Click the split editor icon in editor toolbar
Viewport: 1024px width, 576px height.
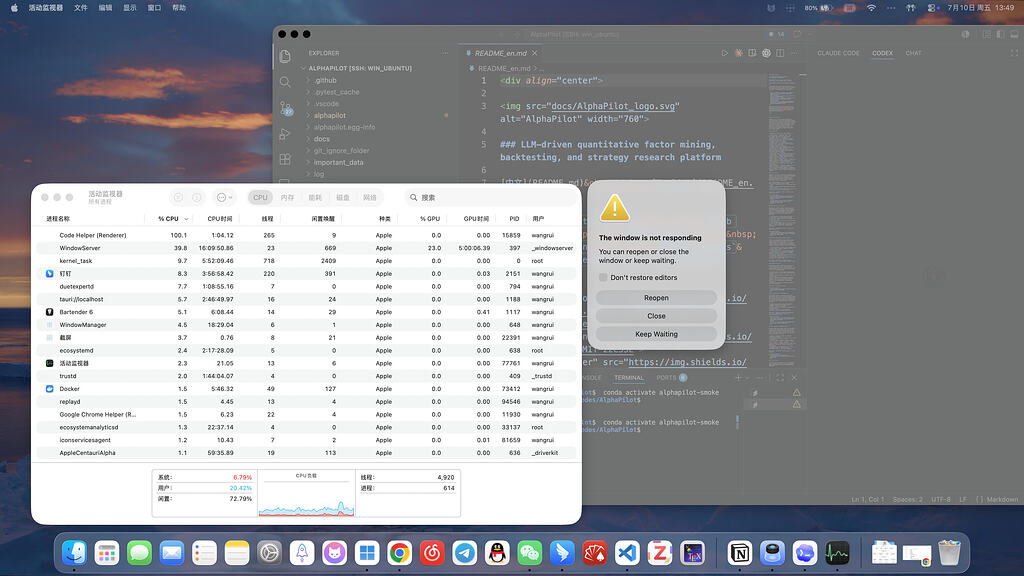[x=780, y=53]
